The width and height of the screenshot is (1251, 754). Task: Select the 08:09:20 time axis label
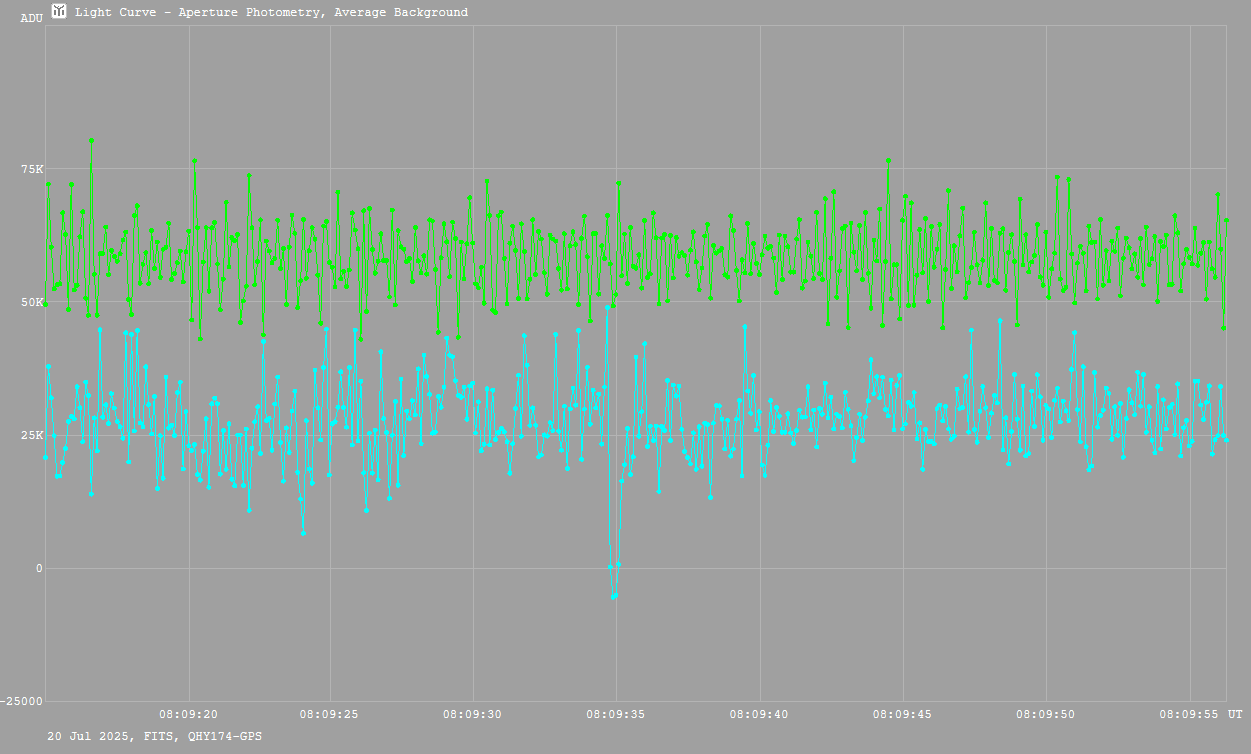tap(188, 715)
